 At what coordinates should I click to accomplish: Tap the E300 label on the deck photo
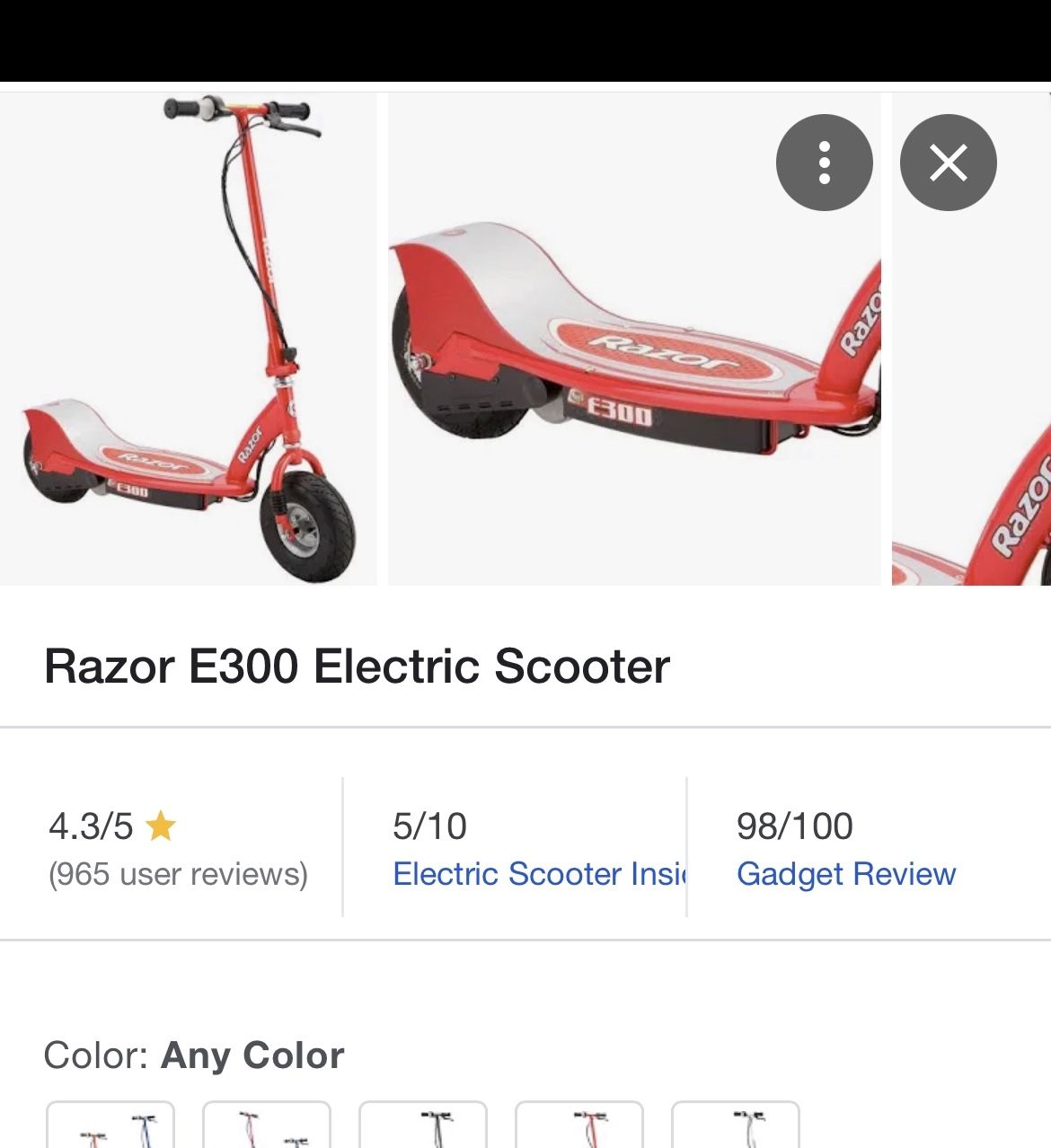(x=619, y=413)
